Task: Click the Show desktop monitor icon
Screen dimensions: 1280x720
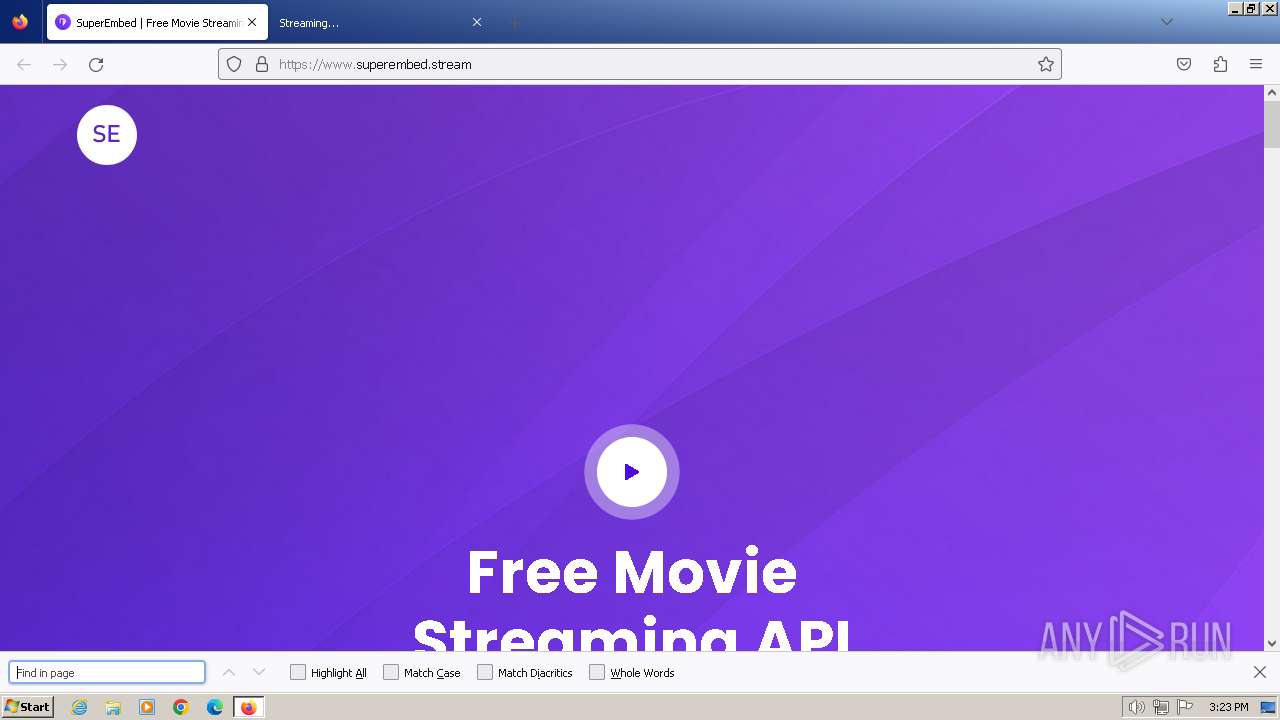Action: pos(1268,707)
